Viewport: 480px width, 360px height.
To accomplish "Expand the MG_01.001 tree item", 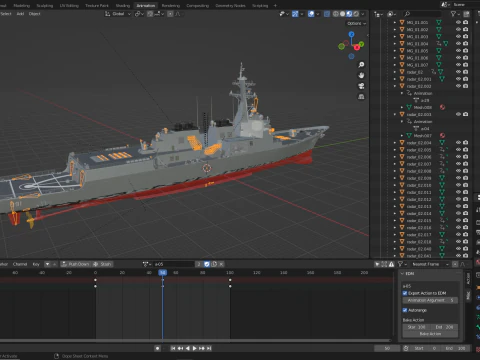I will pos(395,22).
